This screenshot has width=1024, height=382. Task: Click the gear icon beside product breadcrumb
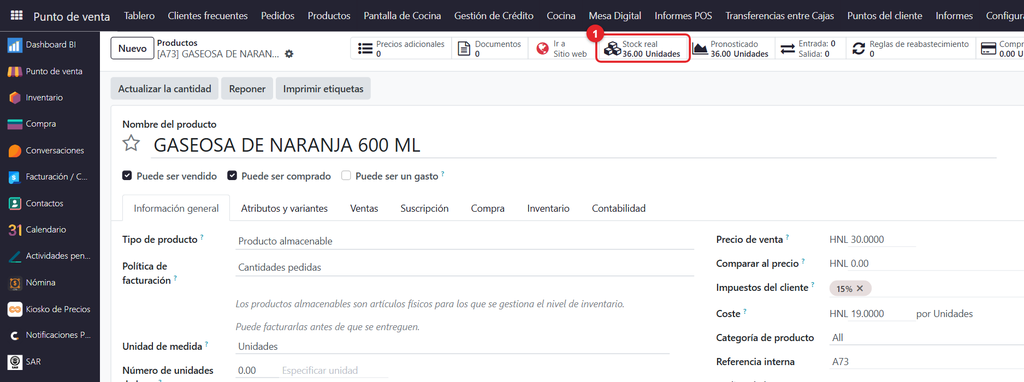[x=289, y=54]
